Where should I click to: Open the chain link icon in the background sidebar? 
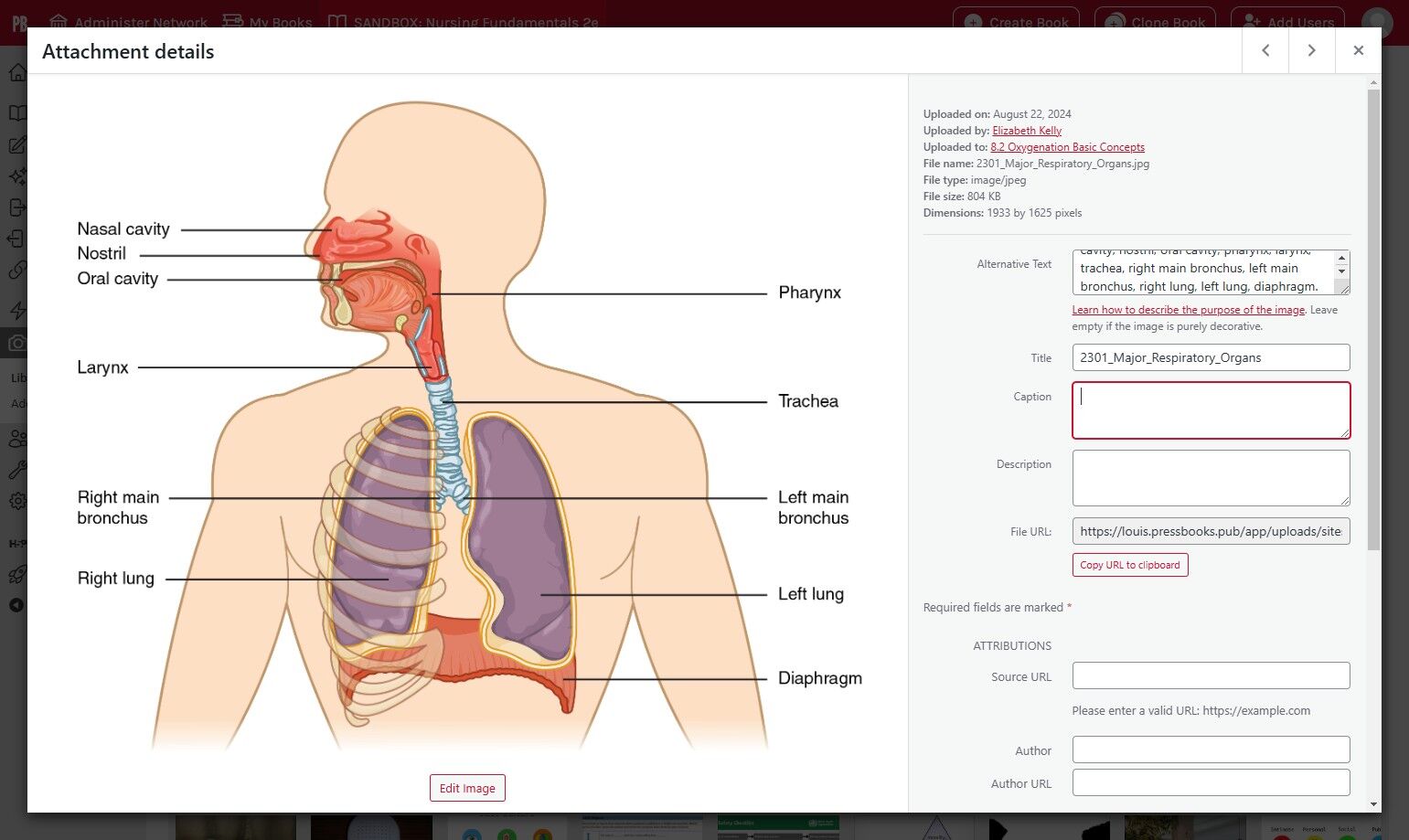(x=16, y=270)
